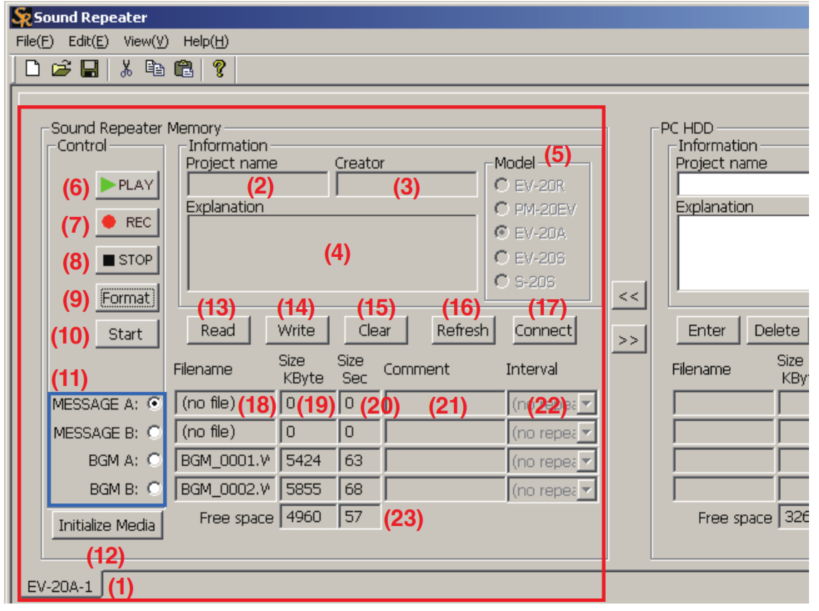Click the PC HDD Explanation text area
The width and height of the screenshot is (819, 611).
(743, 253)
